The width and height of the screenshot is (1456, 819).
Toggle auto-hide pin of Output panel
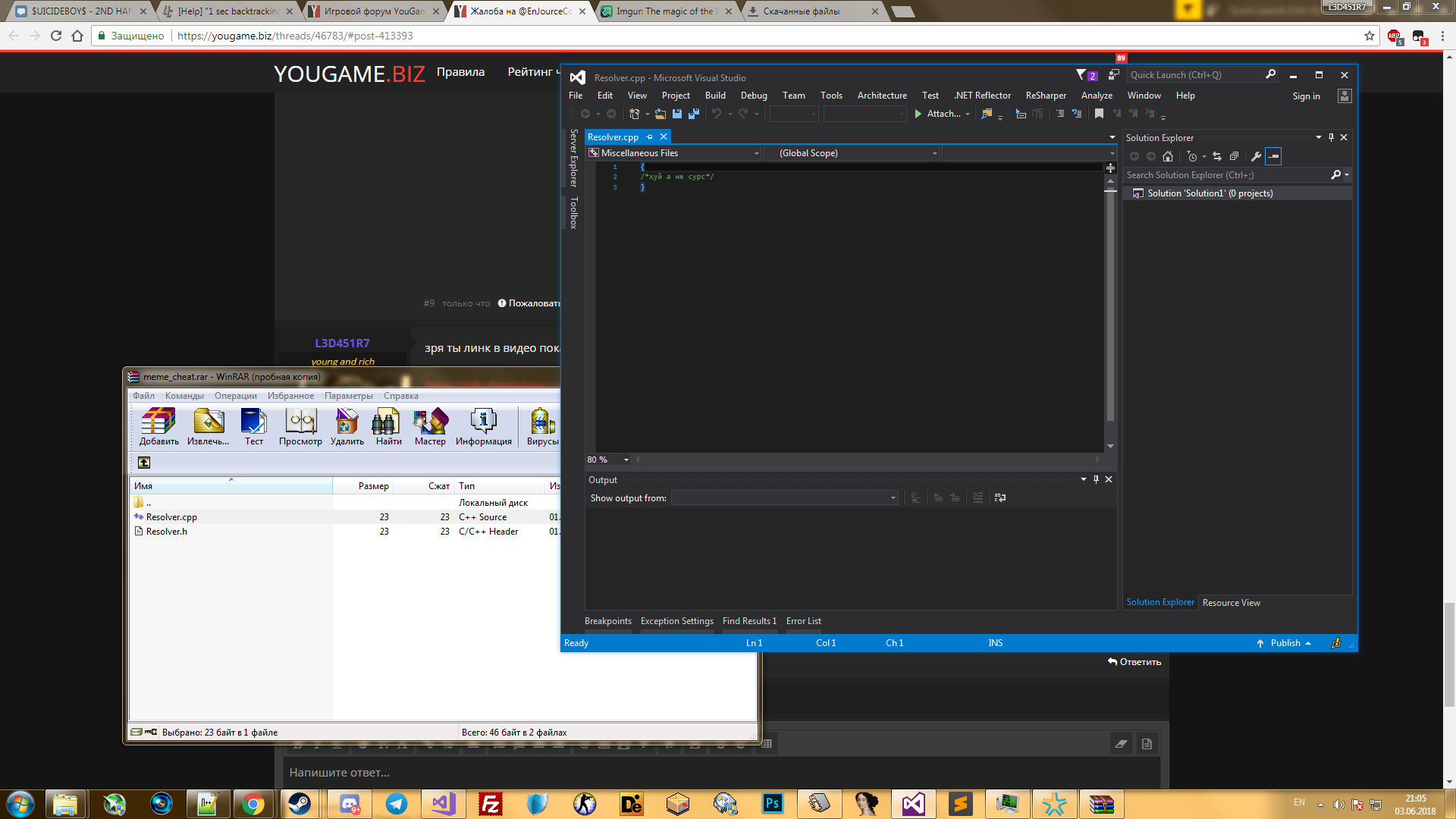(x=1096, y=479)
